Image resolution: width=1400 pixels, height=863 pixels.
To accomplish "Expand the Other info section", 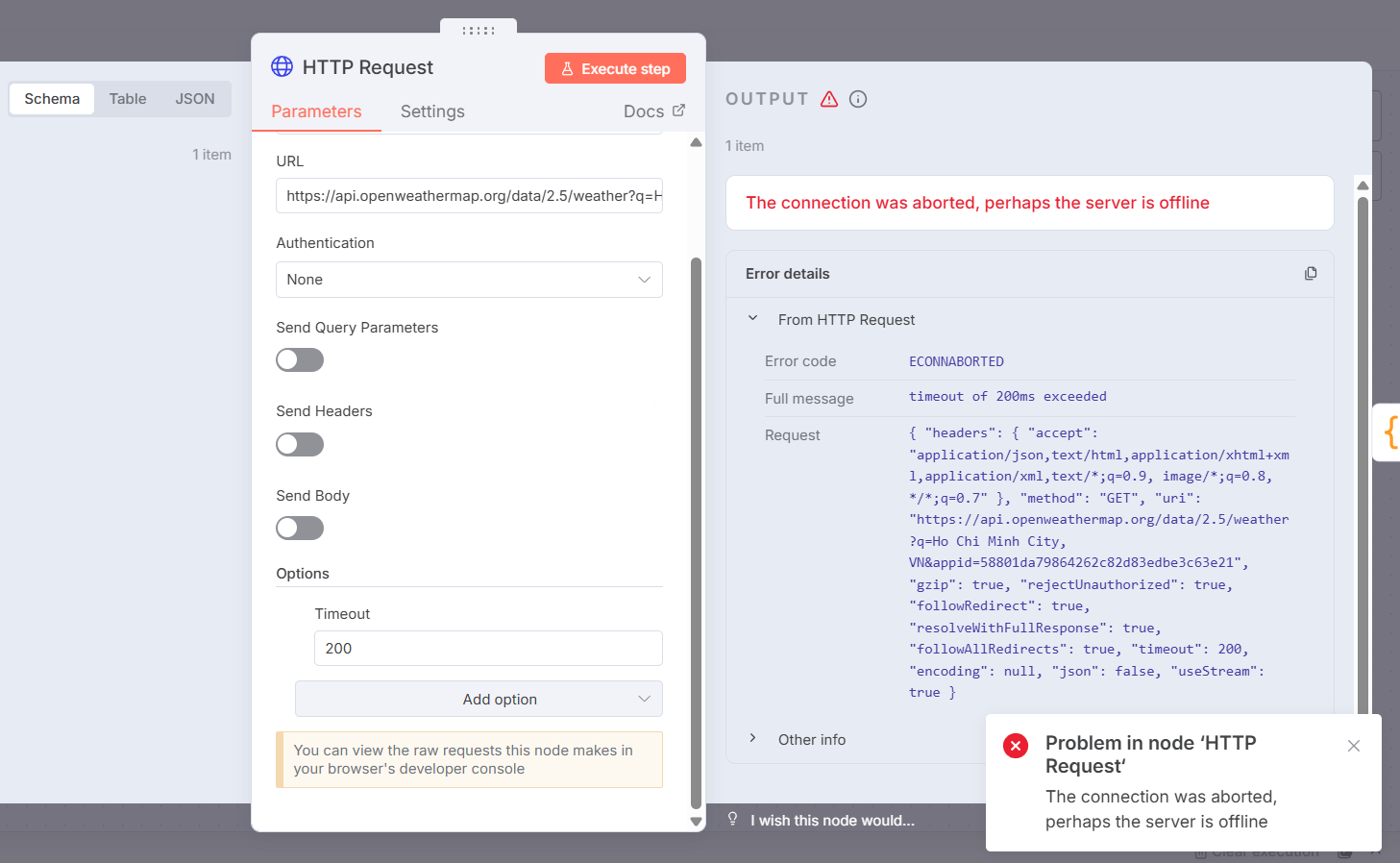I will [x=753, y=738].
